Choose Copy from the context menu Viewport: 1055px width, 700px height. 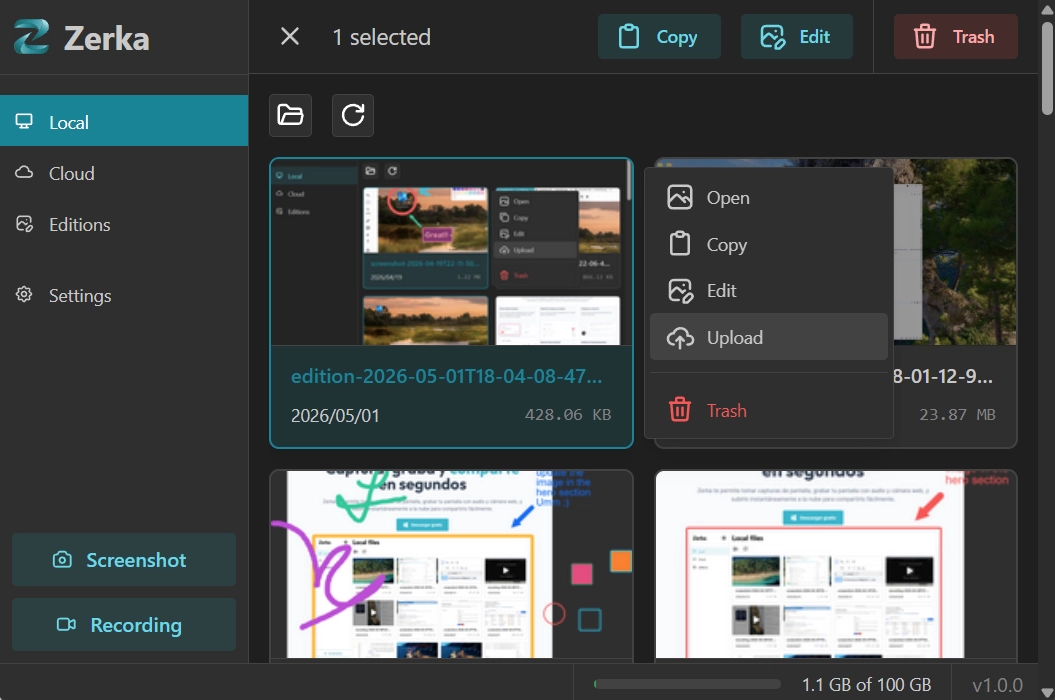click(x=768, y=244)
